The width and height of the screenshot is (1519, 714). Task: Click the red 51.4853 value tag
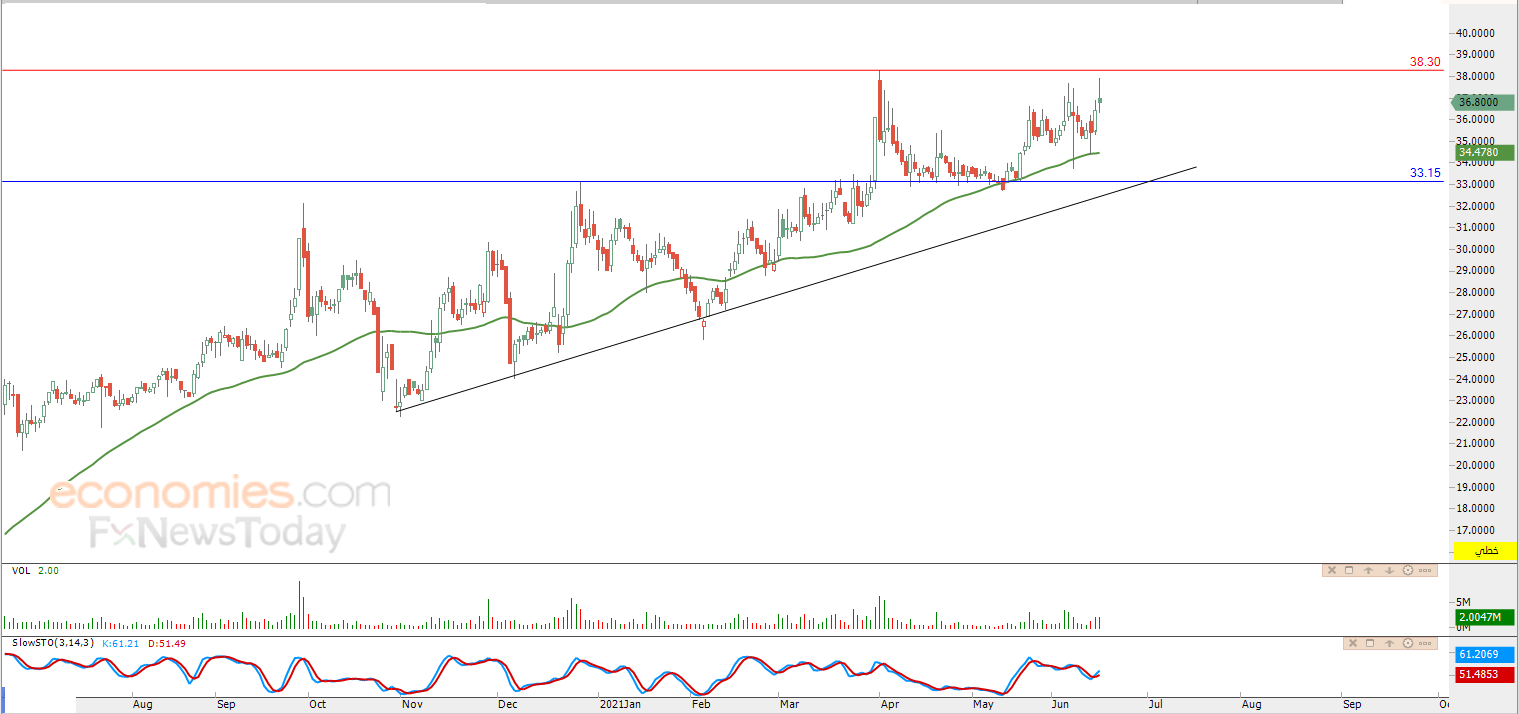click(x=1486, y=675)
